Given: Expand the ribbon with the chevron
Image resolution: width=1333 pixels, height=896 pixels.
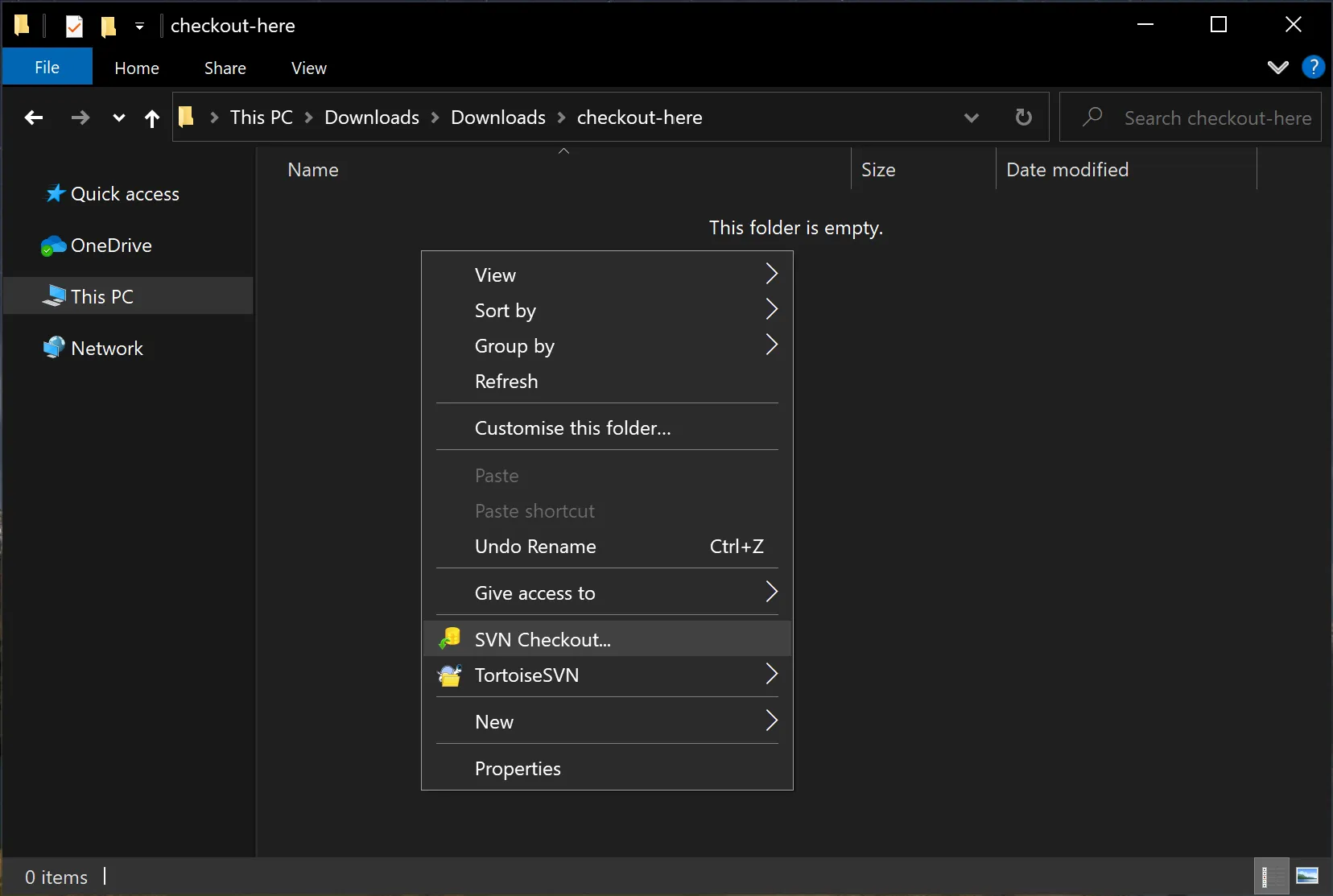Looking at the screenshot, I should click(x=1277, y=68).
